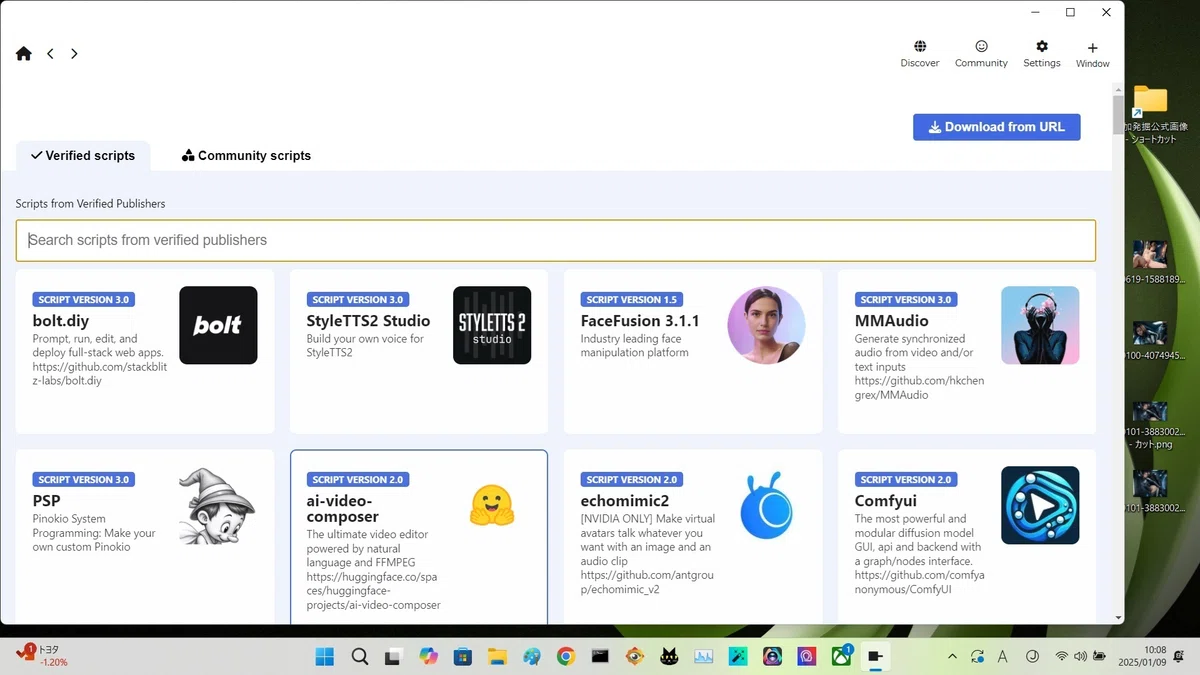
Task: Click the StyleTTS2 Studio logo thumbnail
Action: (492, 325)
